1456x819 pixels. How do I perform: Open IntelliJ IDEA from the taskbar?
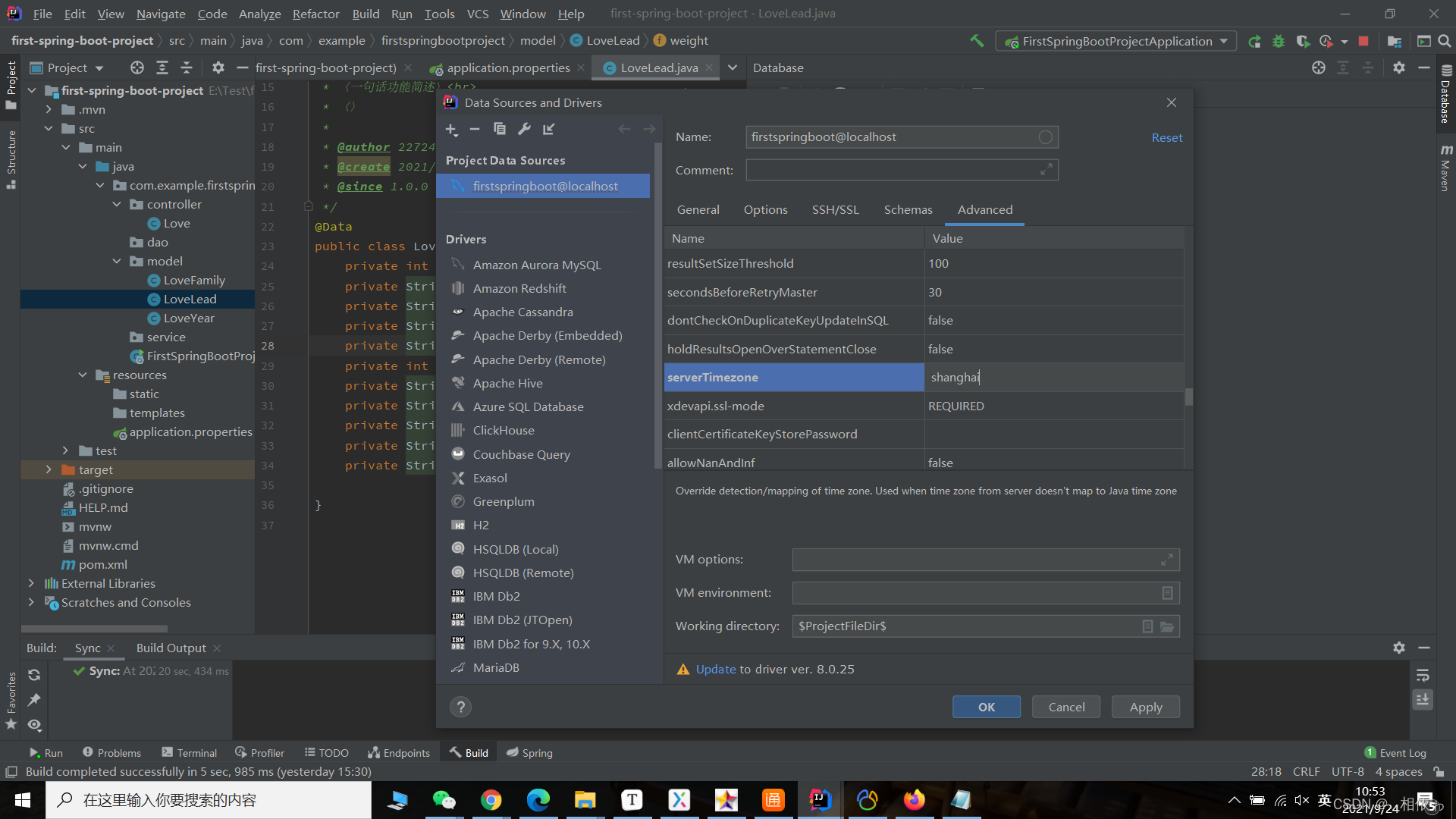coord(820,800)
